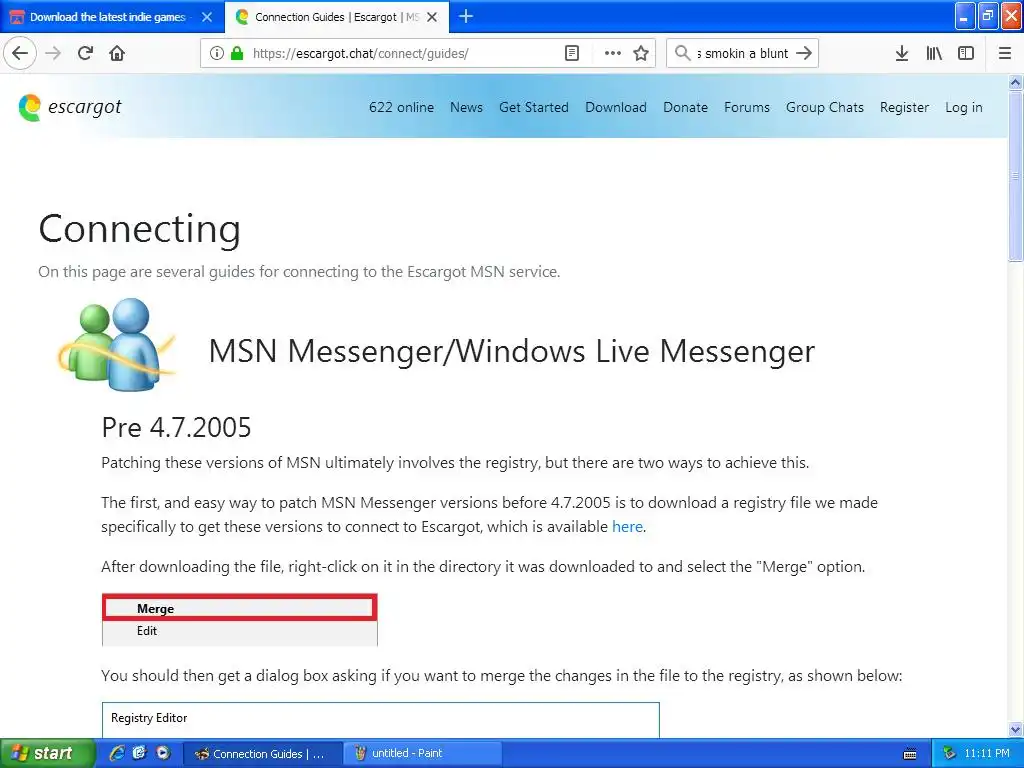Click scrollbar up arrow
This screenshot has height=768, width=1024.
tap(1015, 82)
